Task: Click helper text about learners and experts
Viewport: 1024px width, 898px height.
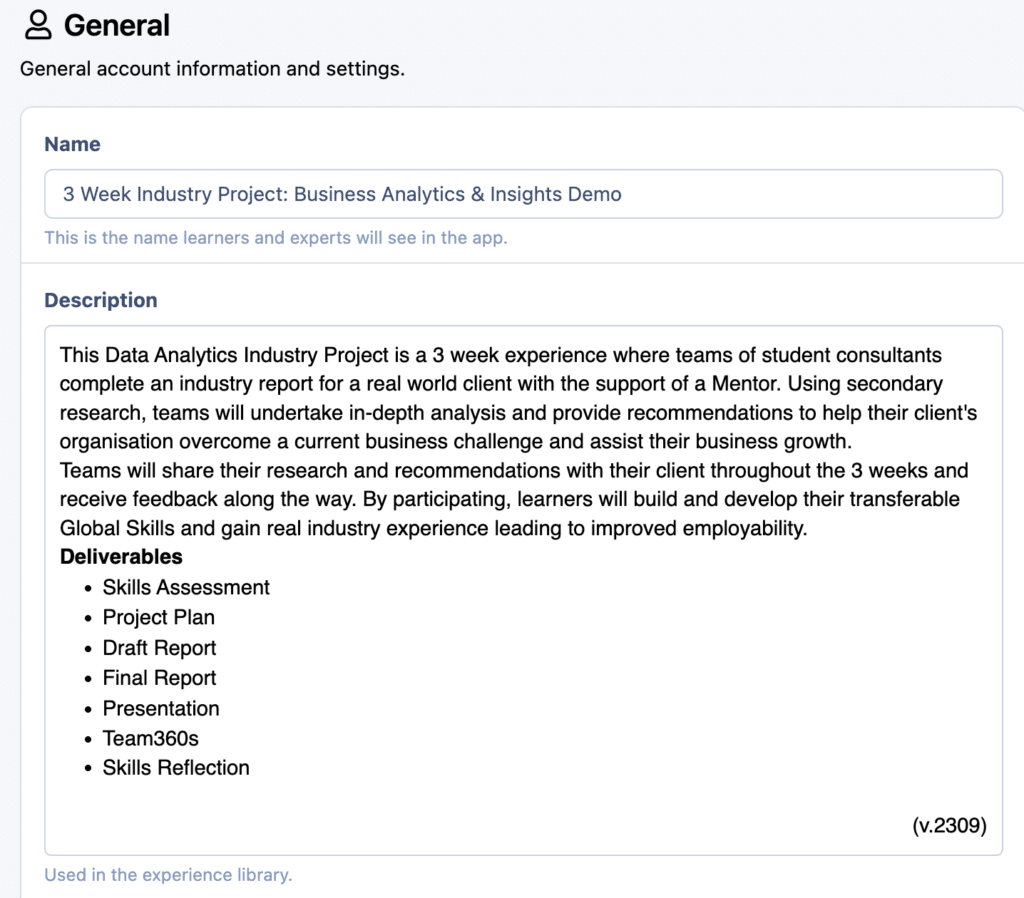Action: pyautogui.click(x=275, y=238)
